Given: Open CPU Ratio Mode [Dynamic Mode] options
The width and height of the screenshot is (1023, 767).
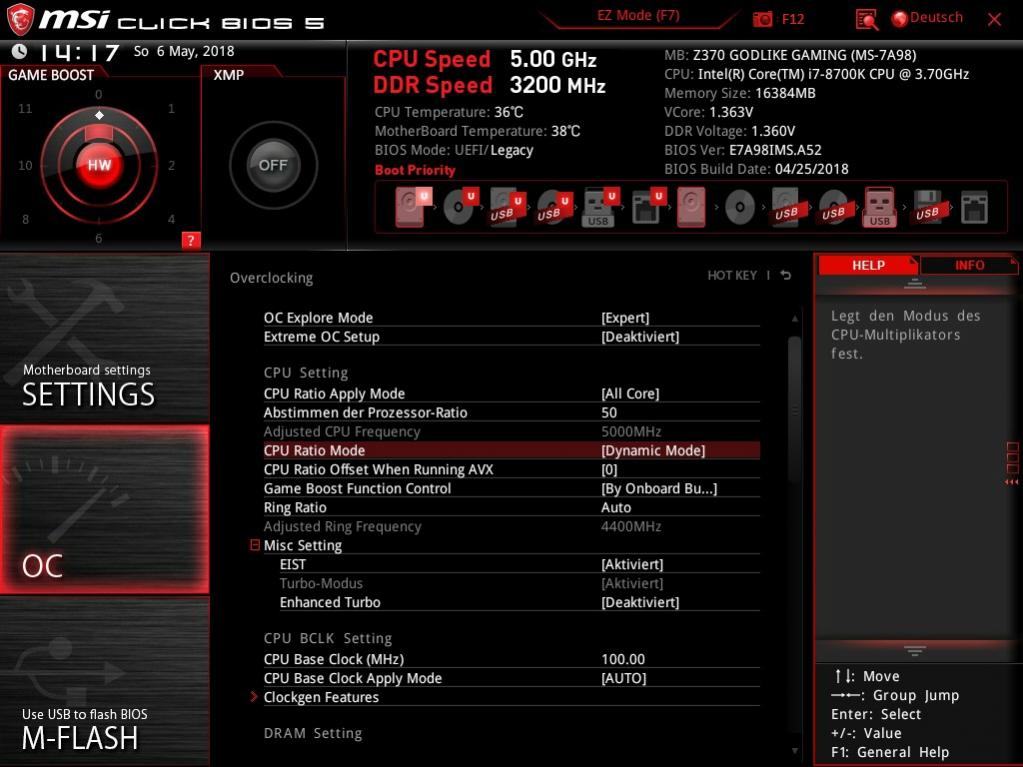Looking at the screenshot, I should click(653, 450).
